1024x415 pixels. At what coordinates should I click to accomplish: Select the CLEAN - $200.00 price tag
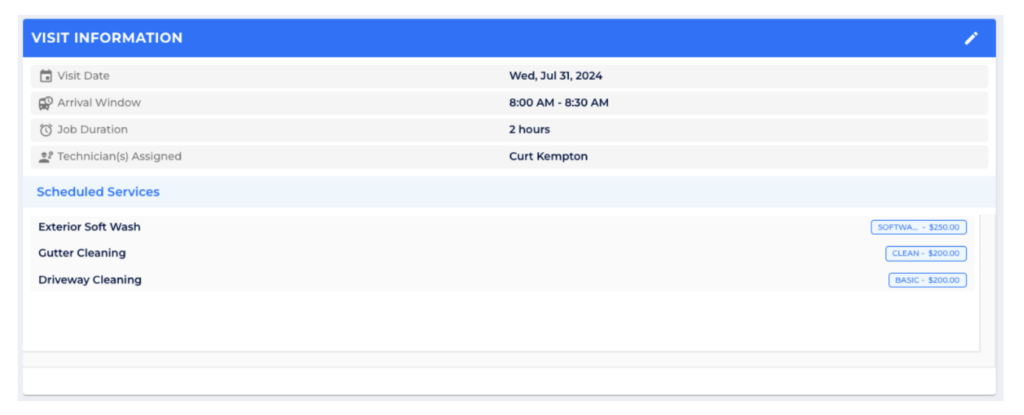pos(925,254)
